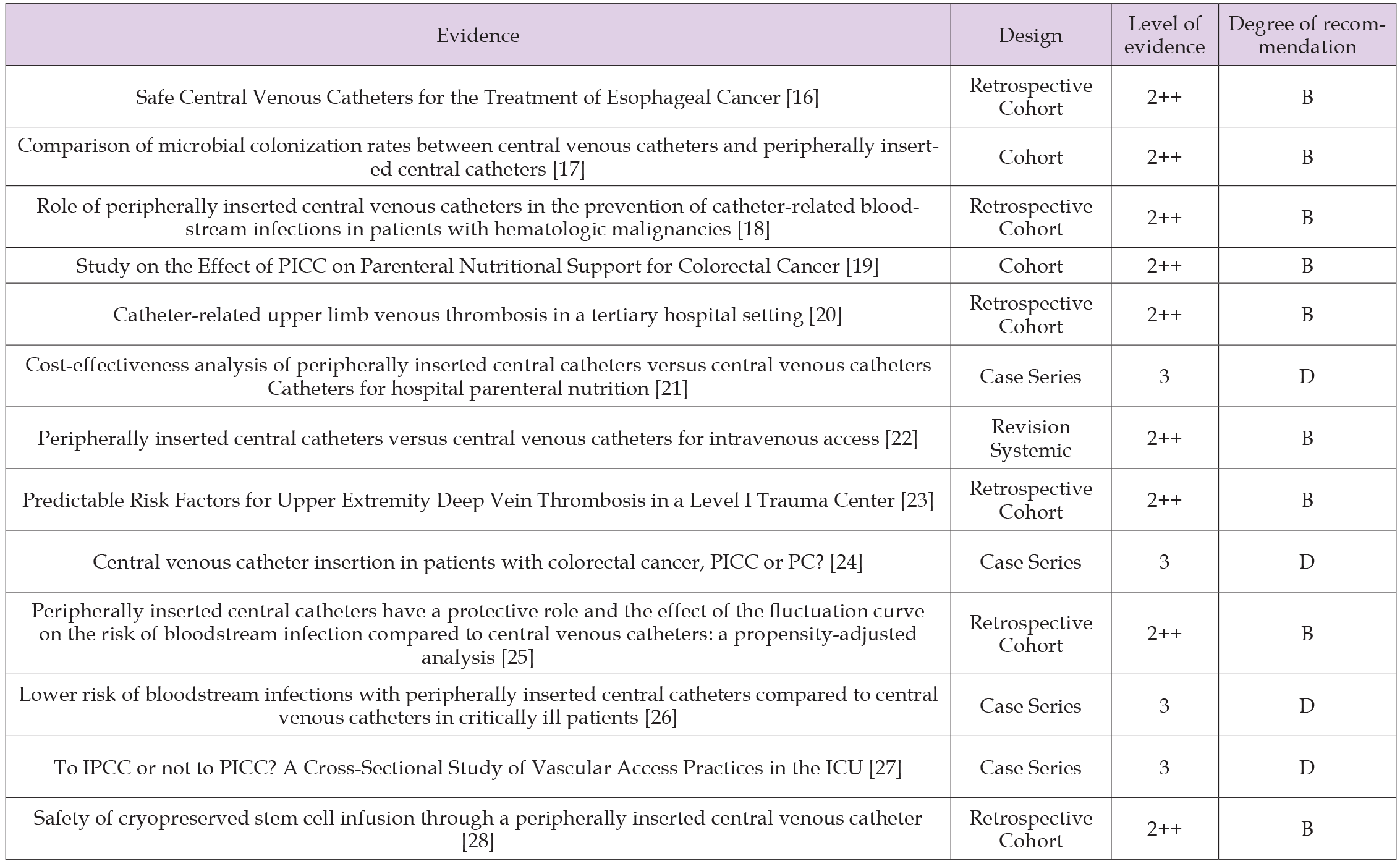Click the Design column header
The height and width of the screenshot is (861, 1400).
1030,35
